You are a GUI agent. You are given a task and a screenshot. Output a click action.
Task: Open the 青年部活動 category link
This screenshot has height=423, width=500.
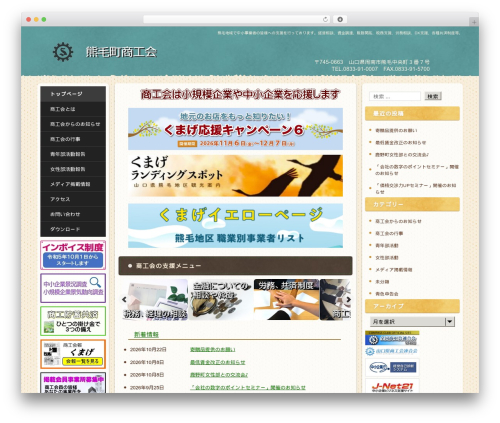387,246
